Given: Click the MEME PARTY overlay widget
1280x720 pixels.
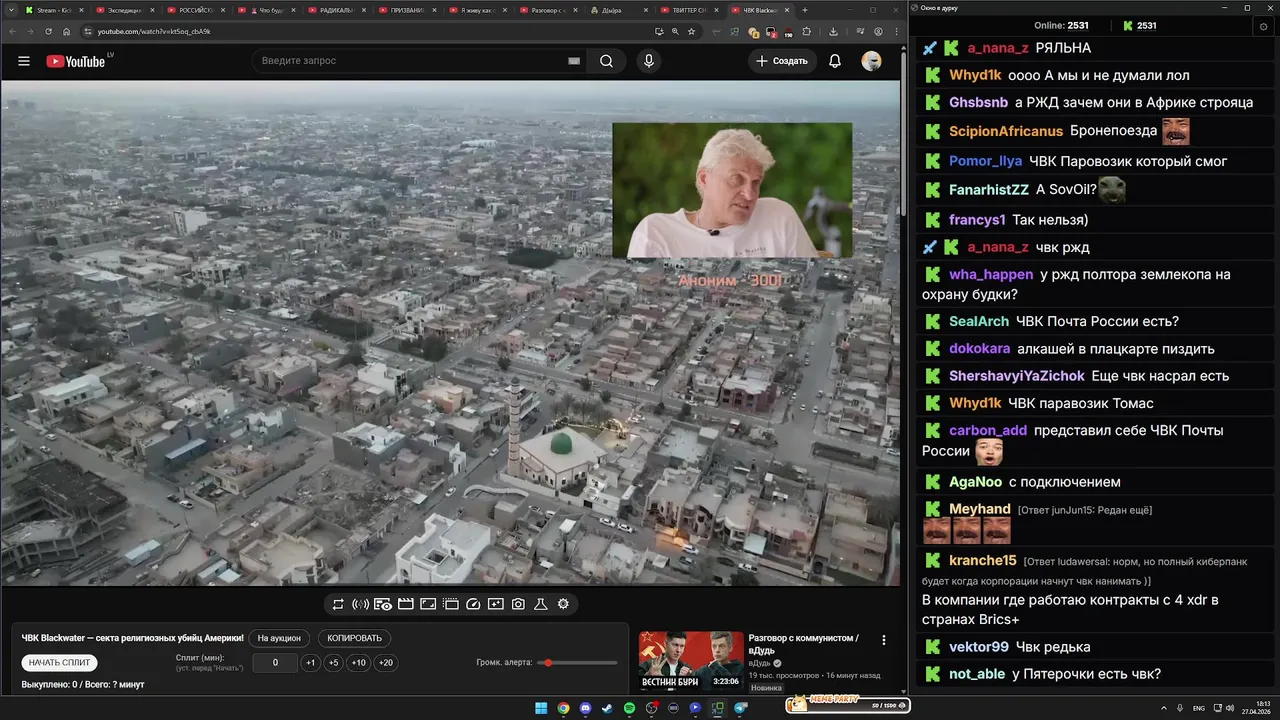Looking at the screenshot, I should pyautogui.click(x=848, y=704).
